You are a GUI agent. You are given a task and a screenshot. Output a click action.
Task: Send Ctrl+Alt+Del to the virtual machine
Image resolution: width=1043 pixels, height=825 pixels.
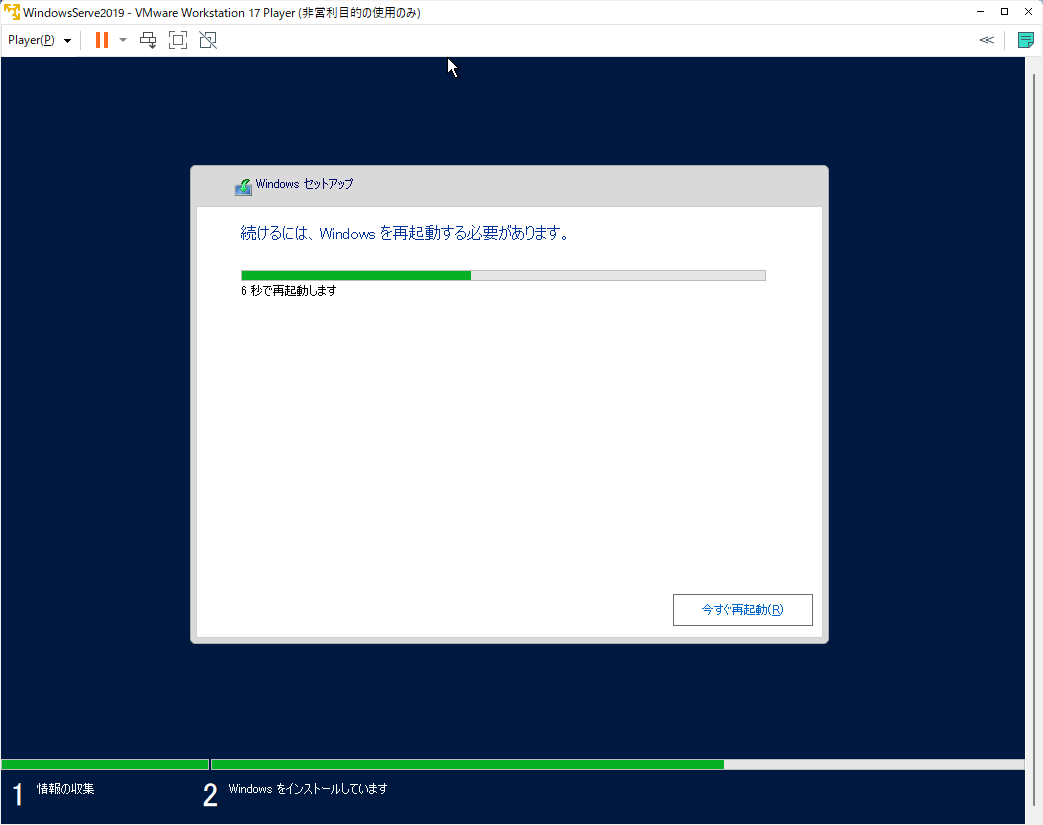[148, 40]
